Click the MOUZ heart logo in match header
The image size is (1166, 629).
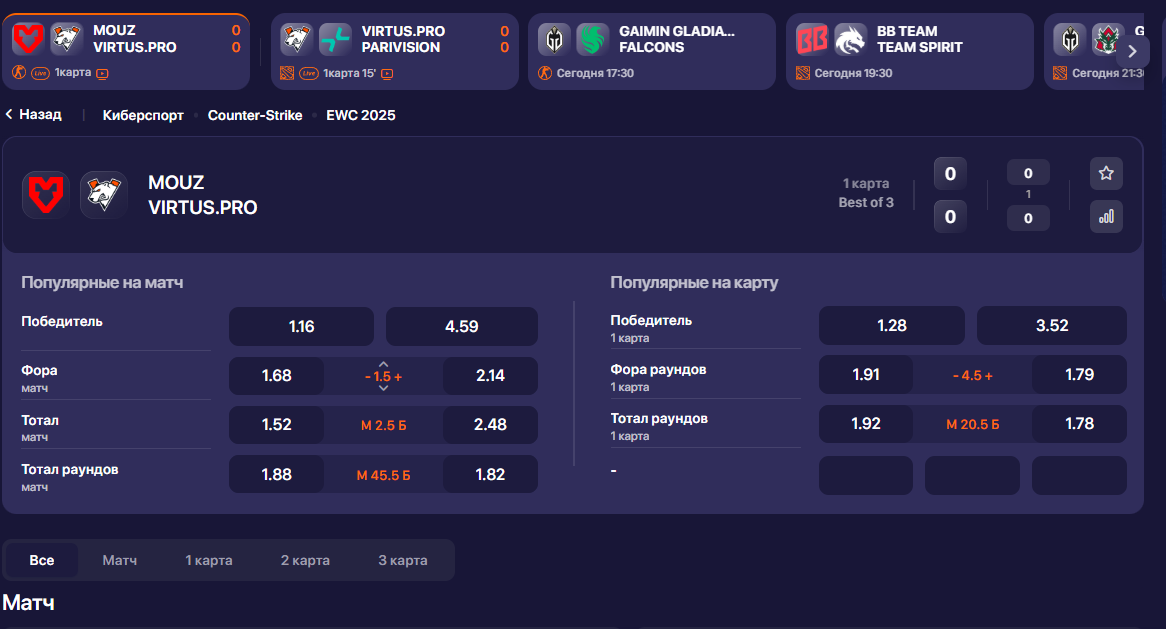pyautogui.click(x=46, y=195)
